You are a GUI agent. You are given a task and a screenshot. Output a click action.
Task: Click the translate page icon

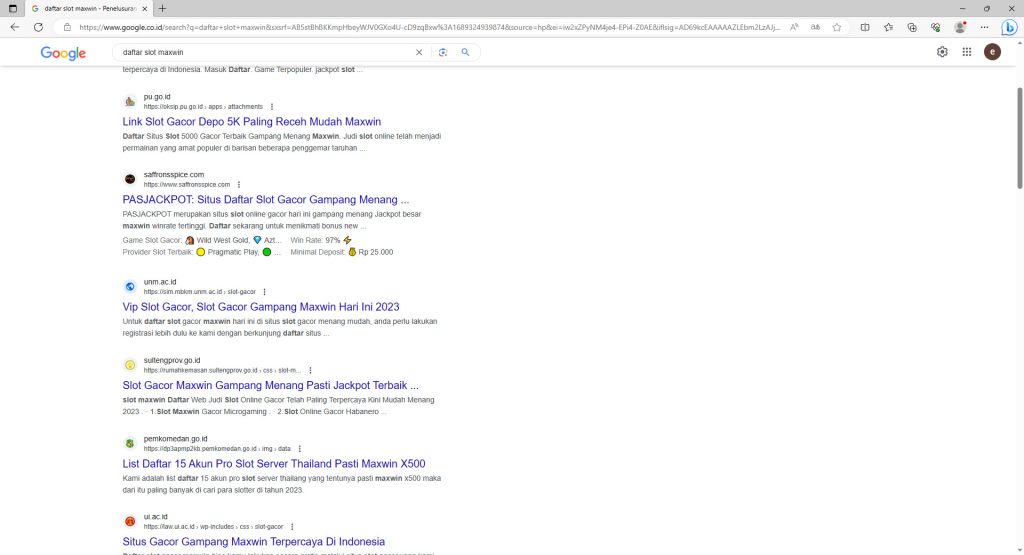click(x=816, y=27)
